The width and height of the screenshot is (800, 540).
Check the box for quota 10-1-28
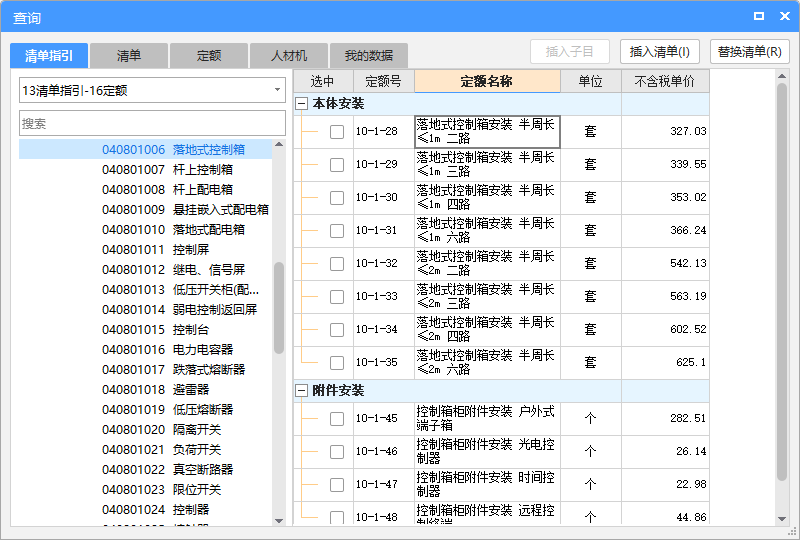coord(337,132)
